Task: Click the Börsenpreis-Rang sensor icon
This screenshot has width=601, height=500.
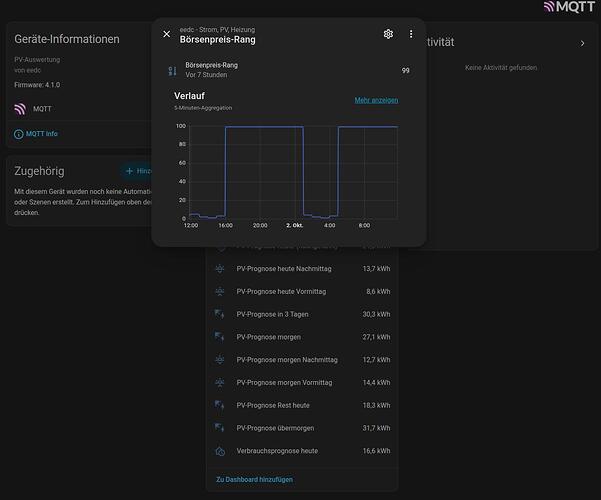Action: (x=172, y=71)
